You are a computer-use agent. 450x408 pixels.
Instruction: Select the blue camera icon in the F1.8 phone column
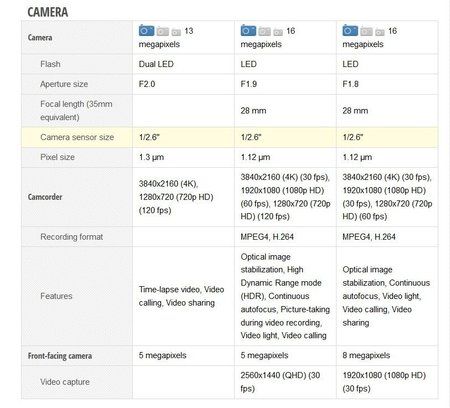point(350,30)
